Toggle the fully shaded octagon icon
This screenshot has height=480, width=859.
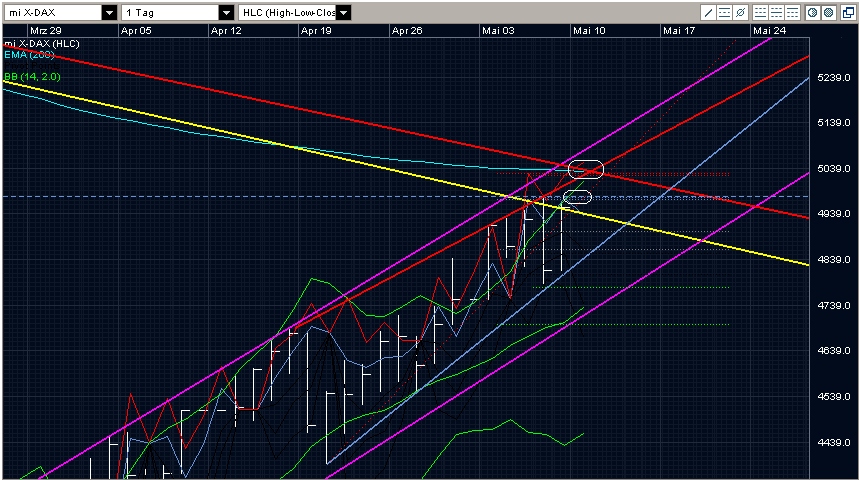tap(829, 13)
